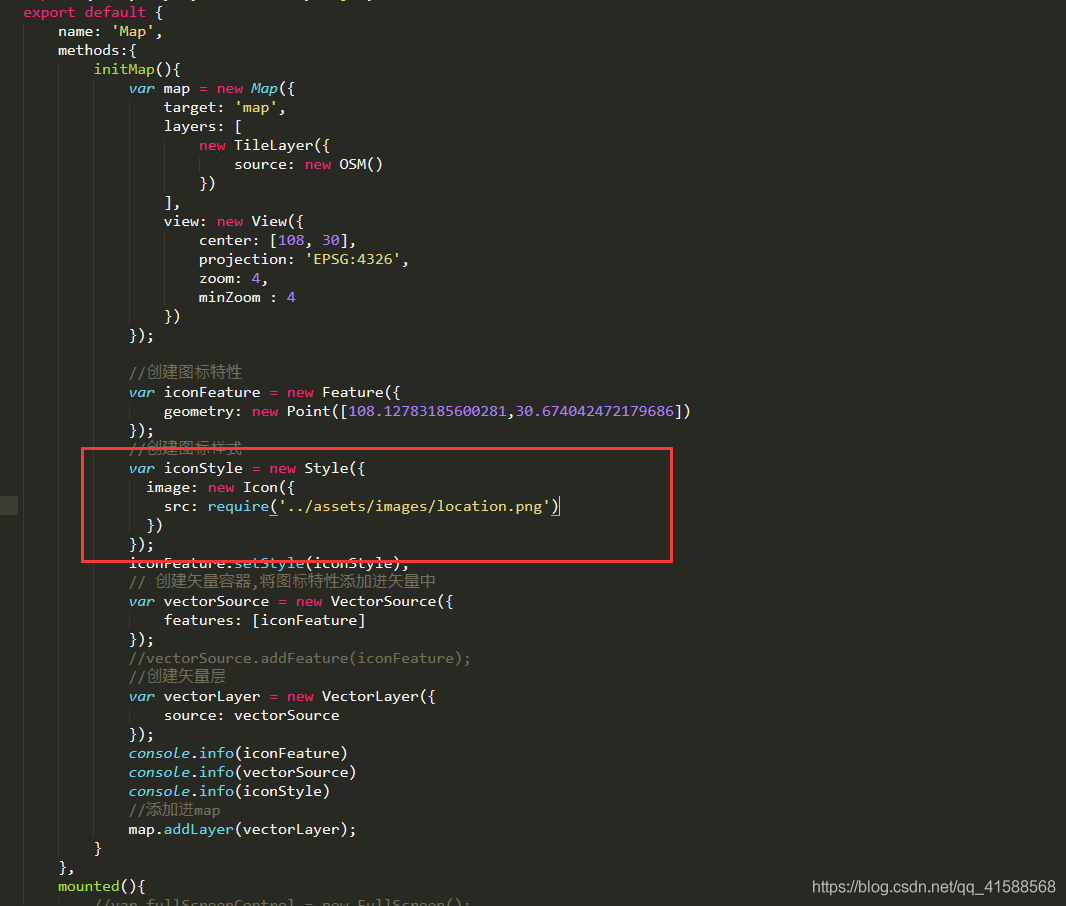
Task: Click the 'zoom: 4,' line
Action: tap(233, 279)
